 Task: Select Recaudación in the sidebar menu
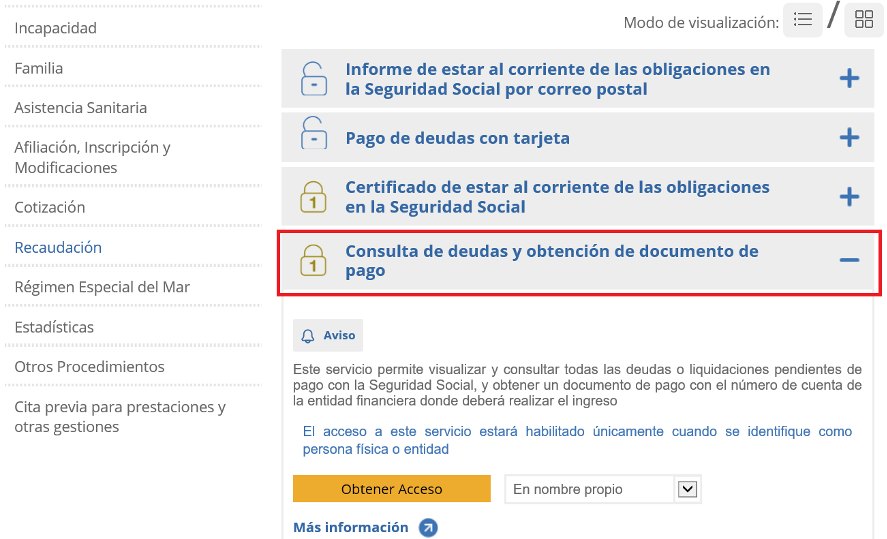pyautogui.click(x=58, y=247)
